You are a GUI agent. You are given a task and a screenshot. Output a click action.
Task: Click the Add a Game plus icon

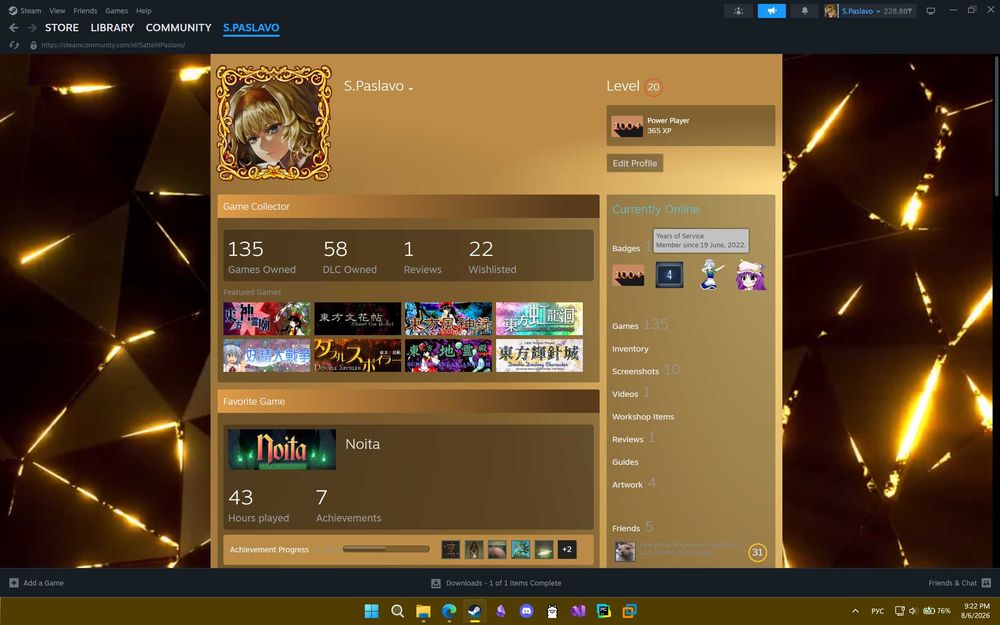point(14,583)
